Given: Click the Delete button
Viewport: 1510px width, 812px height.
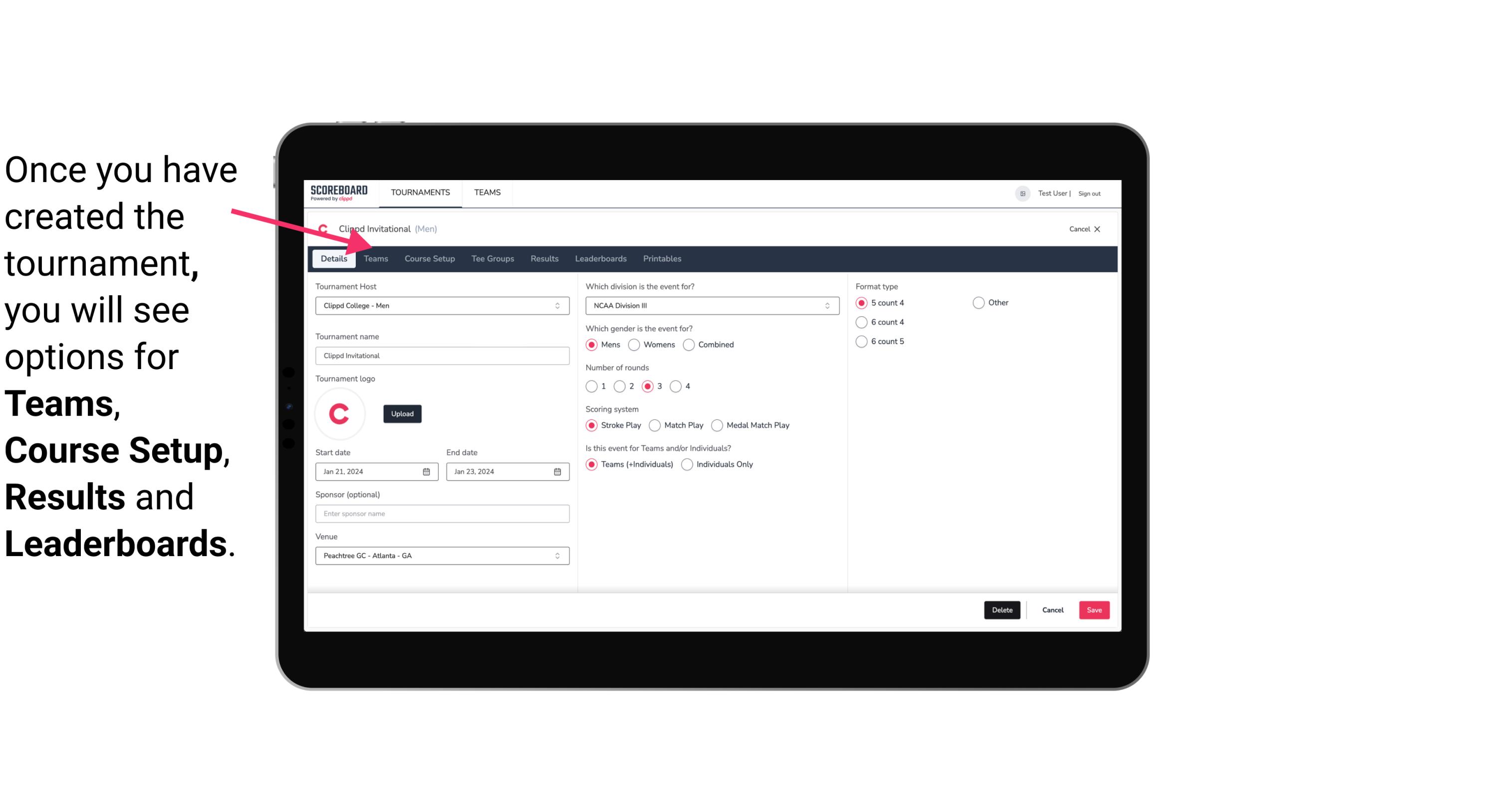Looking at the screenshot, I should pyautogui.click(x=1002, y=610).
